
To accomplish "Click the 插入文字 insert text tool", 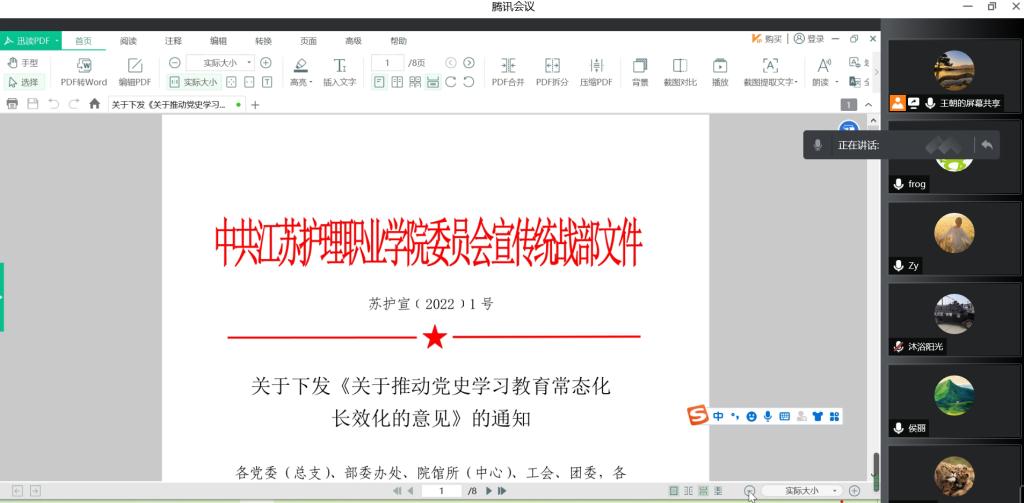I will tap(339, 65).
